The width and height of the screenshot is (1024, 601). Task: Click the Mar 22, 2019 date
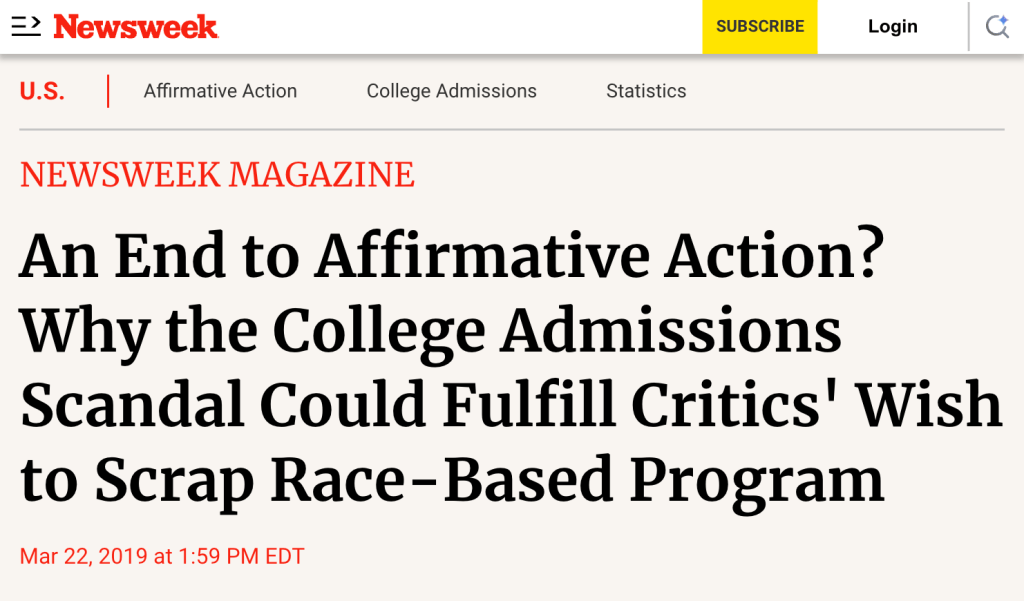[x=83, y=556]
